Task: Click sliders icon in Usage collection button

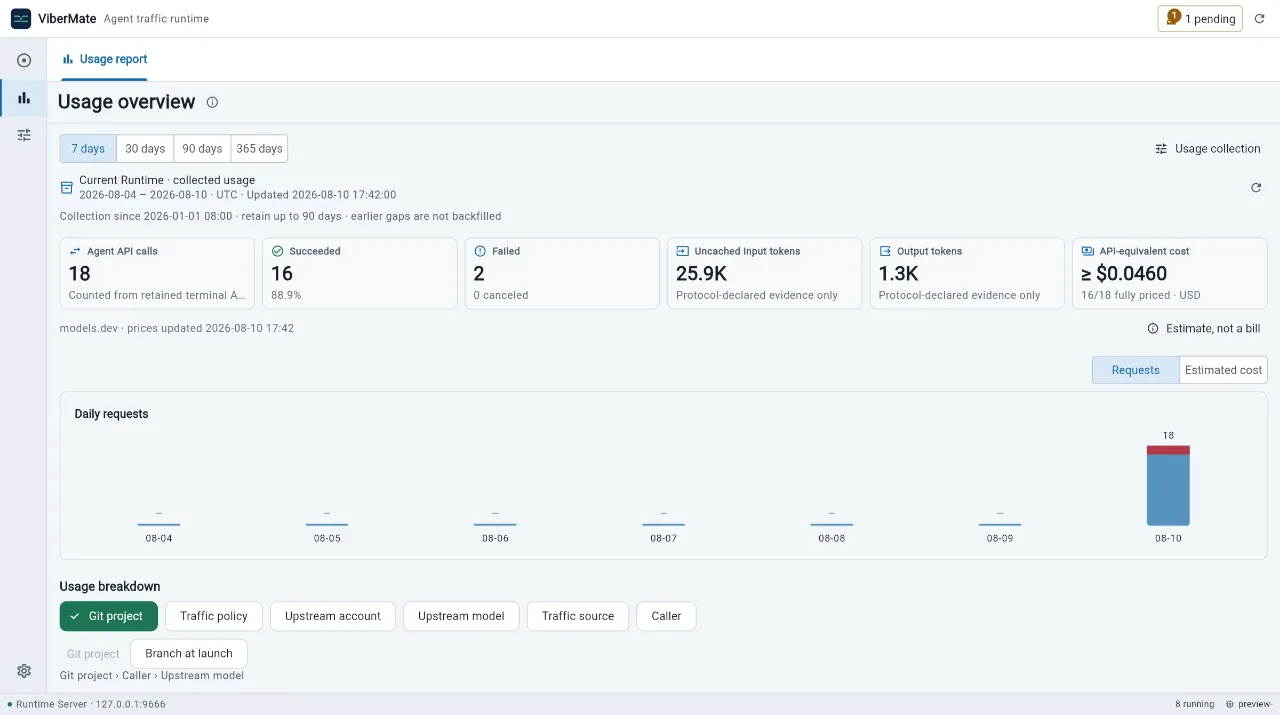Action: click(x=1161, y=148)
